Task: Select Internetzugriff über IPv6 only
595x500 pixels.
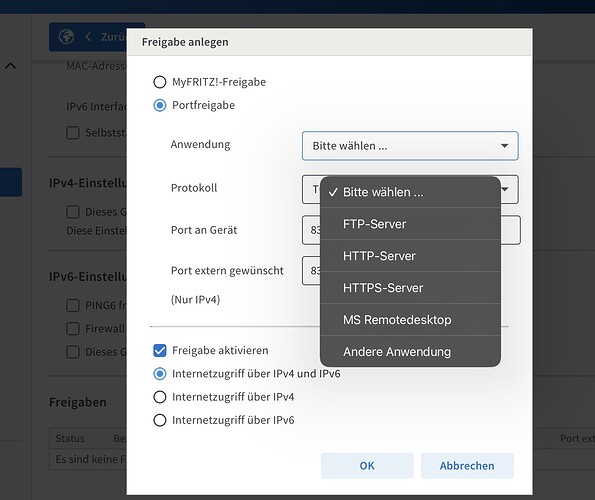Action: click(160, 420)
